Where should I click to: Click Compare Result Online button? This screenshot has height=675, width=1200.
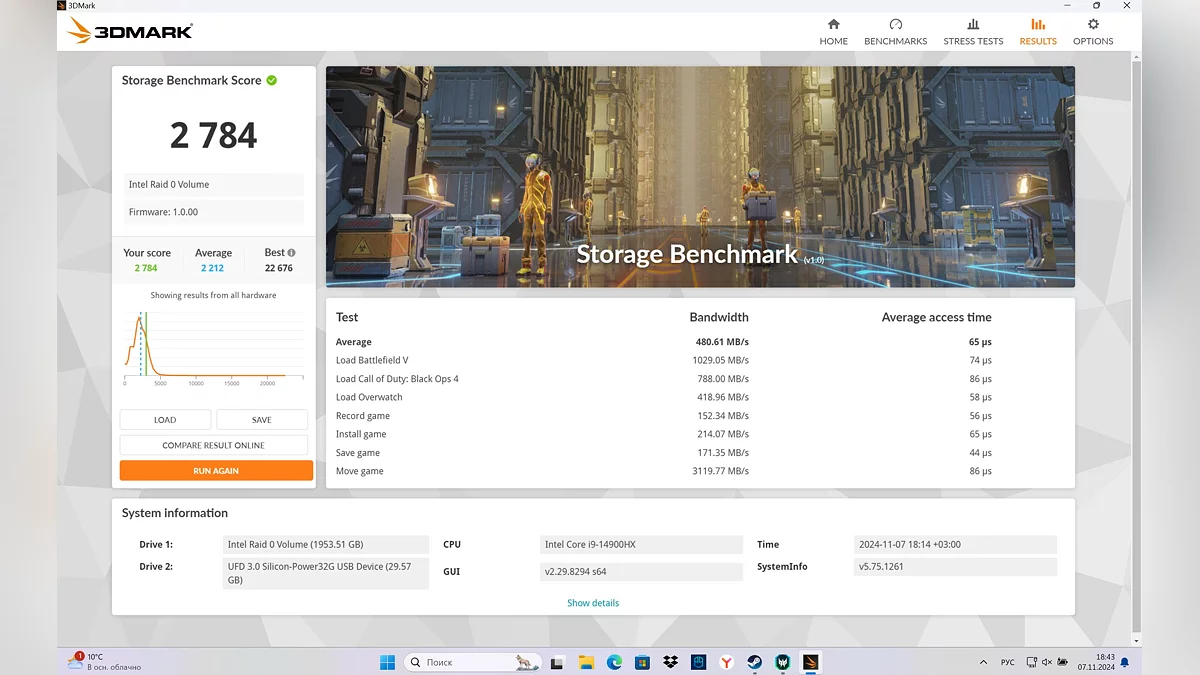[x=213, y=445]
